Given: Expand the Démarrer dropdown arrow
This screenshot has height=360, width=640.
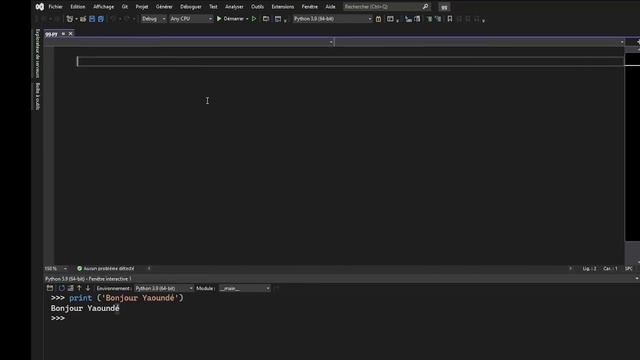Looking at the screenshot, I should tap(247, 19).
